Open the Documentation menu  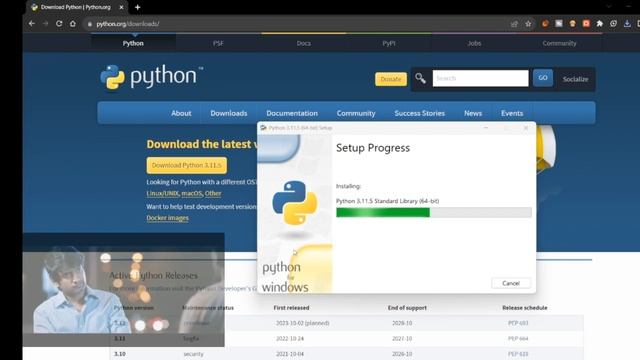[x=292, y=113]
